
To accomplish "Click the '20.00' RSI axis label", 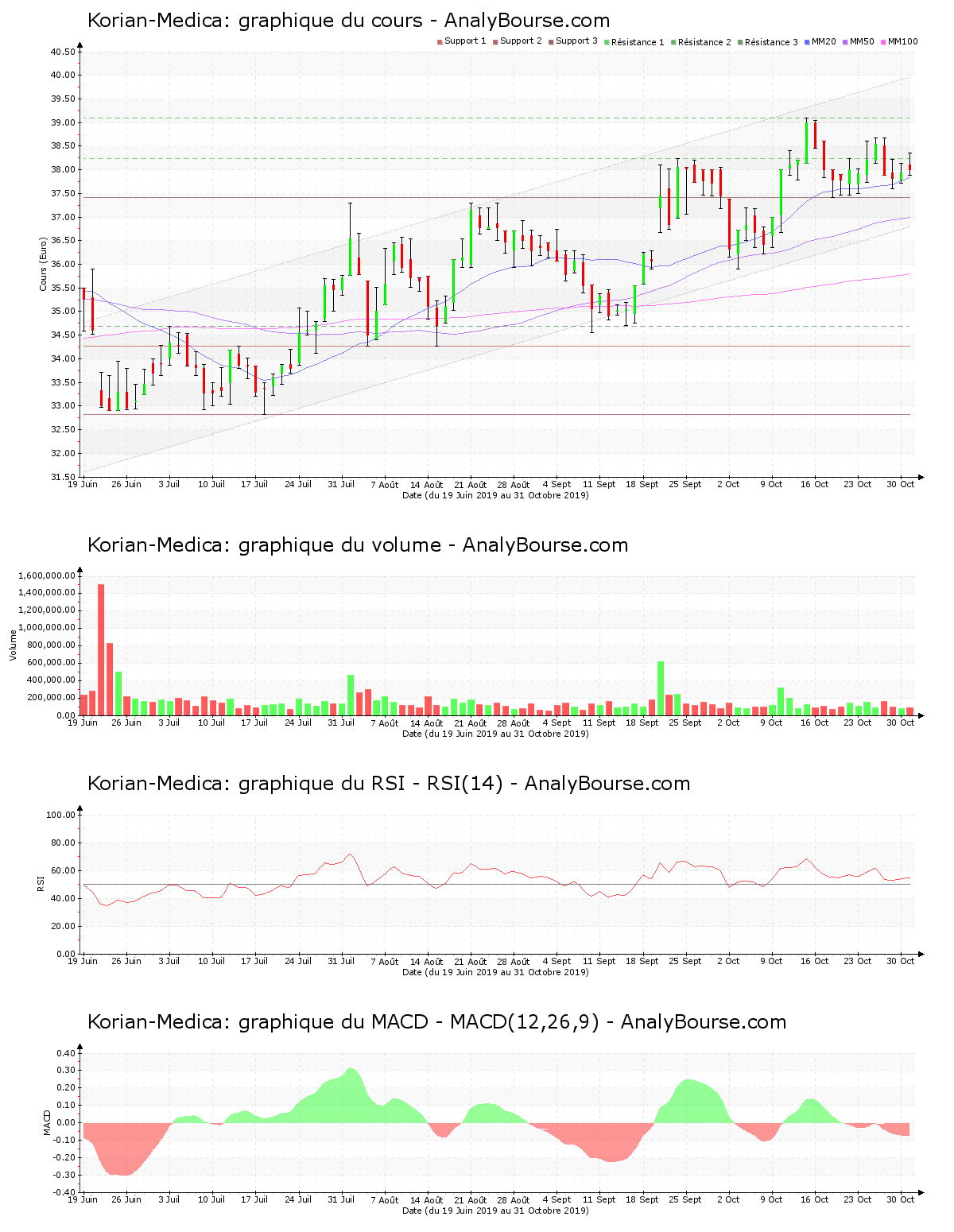I will pyautogui.click(x=63, y=926).
